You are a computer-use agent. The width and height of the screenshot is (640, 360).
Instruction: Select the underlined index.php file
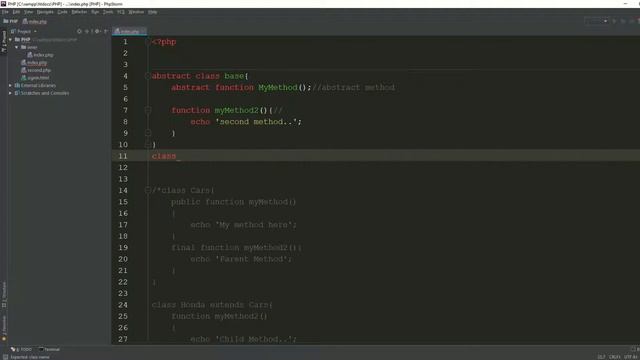pos(34,62)
